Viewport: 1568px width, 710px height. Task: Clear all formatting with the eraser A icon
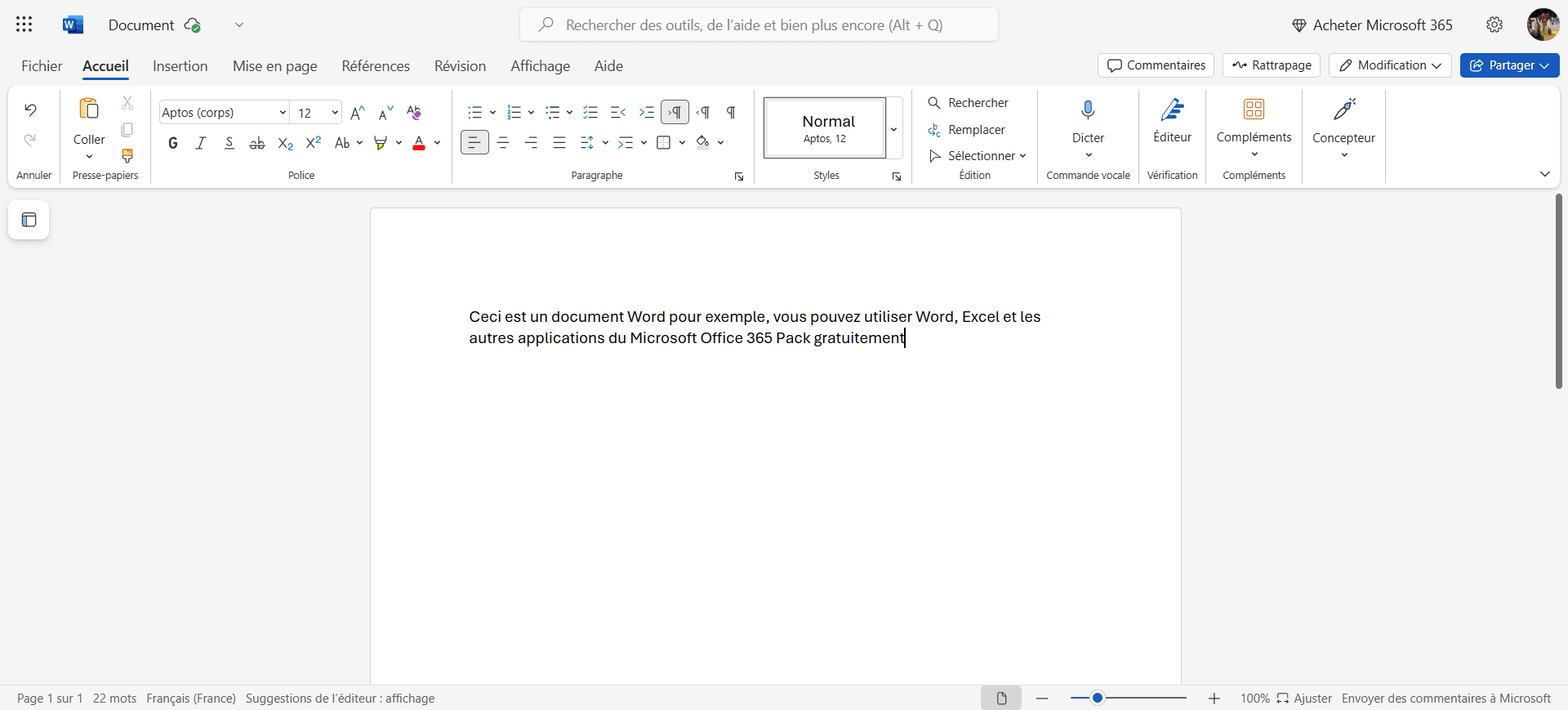(414, 112)
